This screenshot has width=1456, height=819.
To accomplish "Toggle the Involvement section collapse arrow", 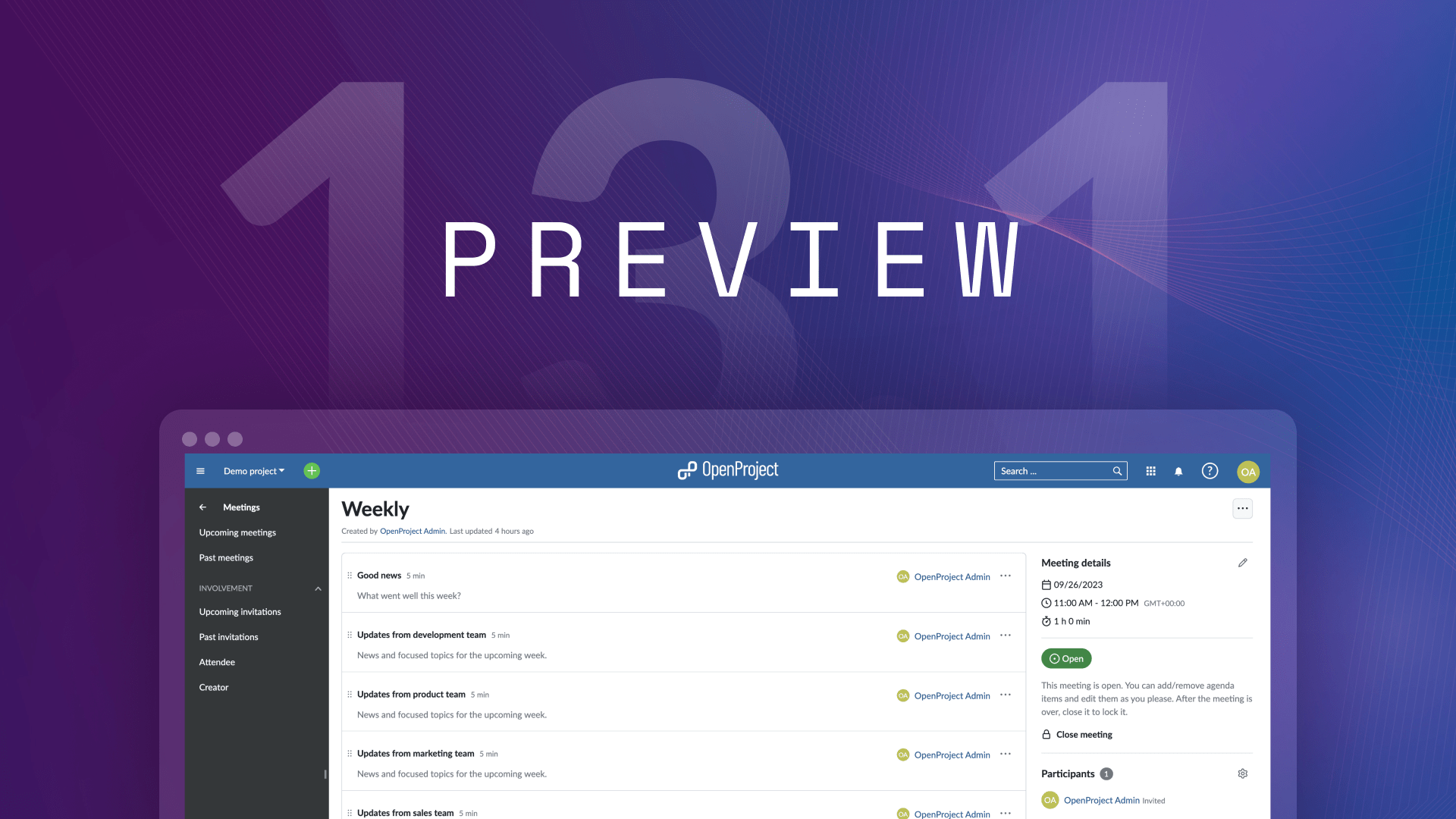I will pos(318,588).
